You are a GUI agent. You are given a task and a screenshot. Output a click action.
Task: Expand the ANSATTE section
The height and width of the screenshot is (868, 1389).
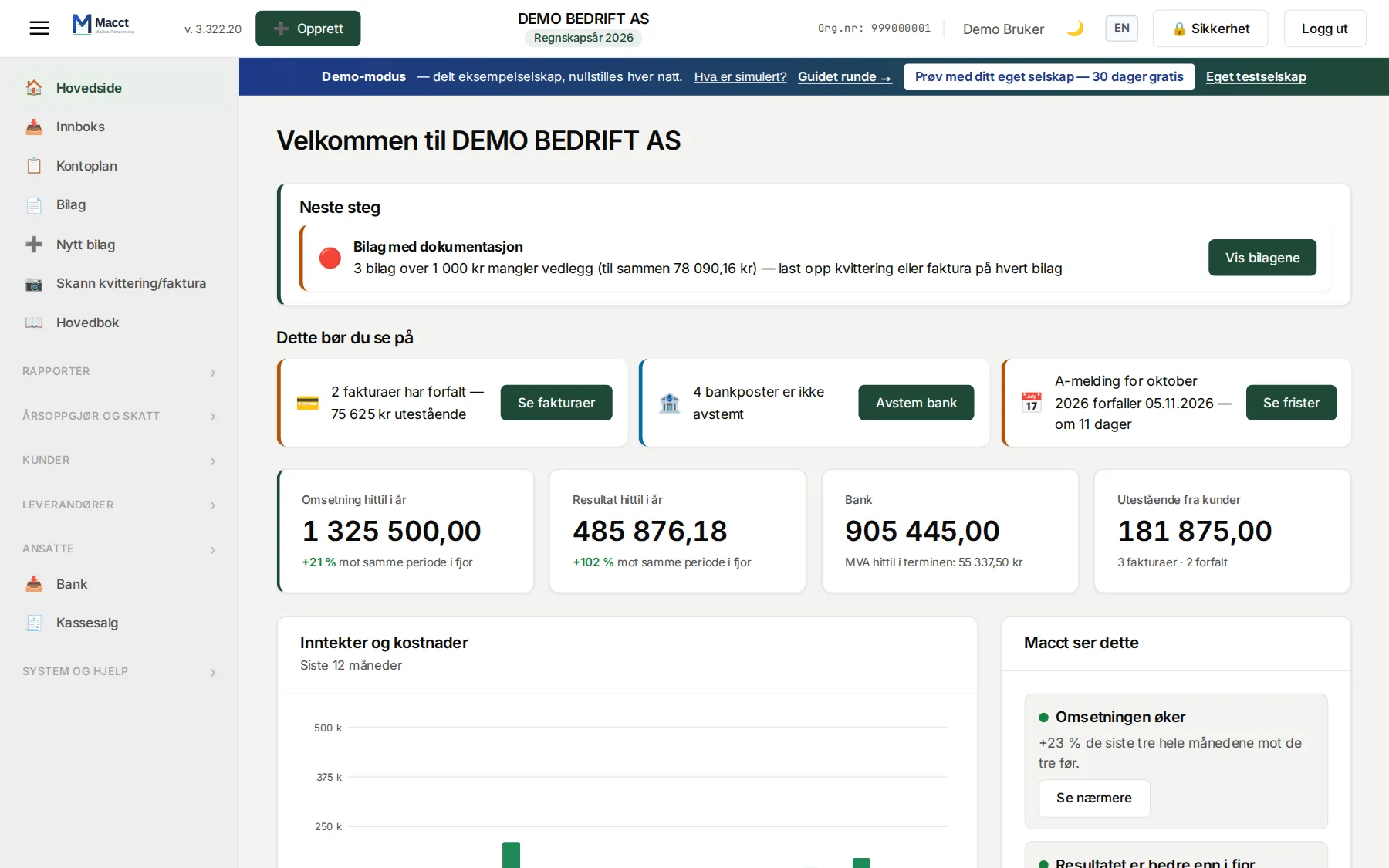tap(120, 549)
